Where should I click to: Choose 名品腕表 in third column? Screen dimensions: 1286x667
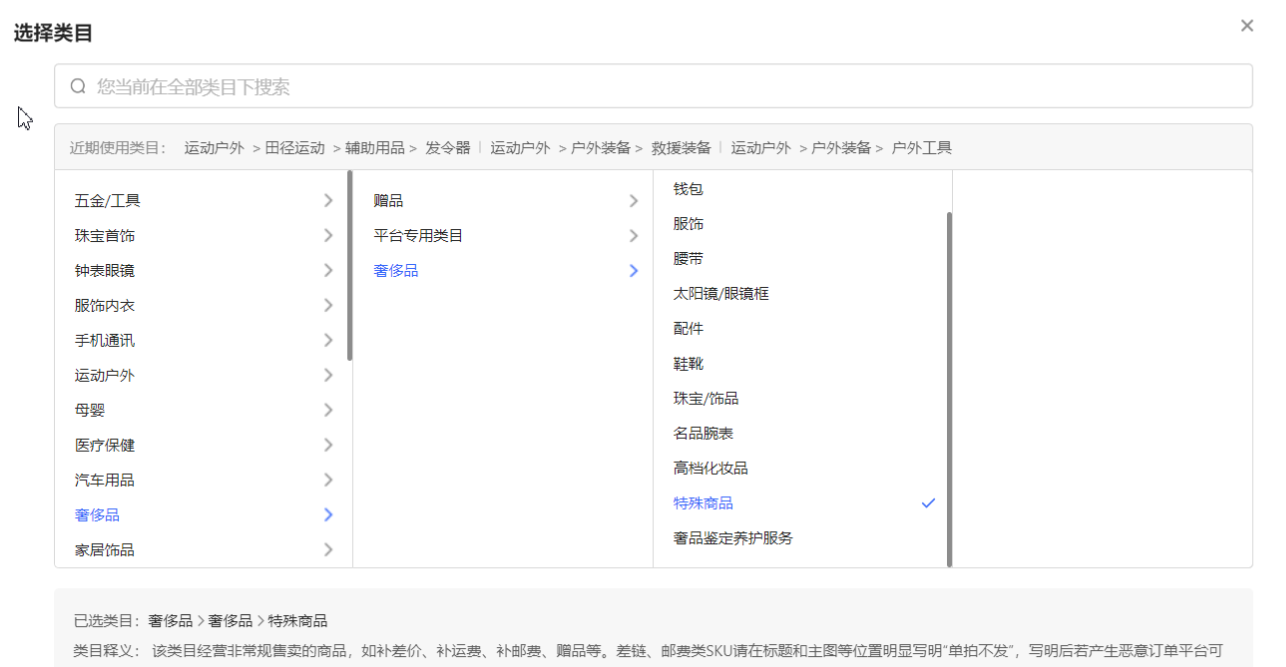(x=704, y=433)
